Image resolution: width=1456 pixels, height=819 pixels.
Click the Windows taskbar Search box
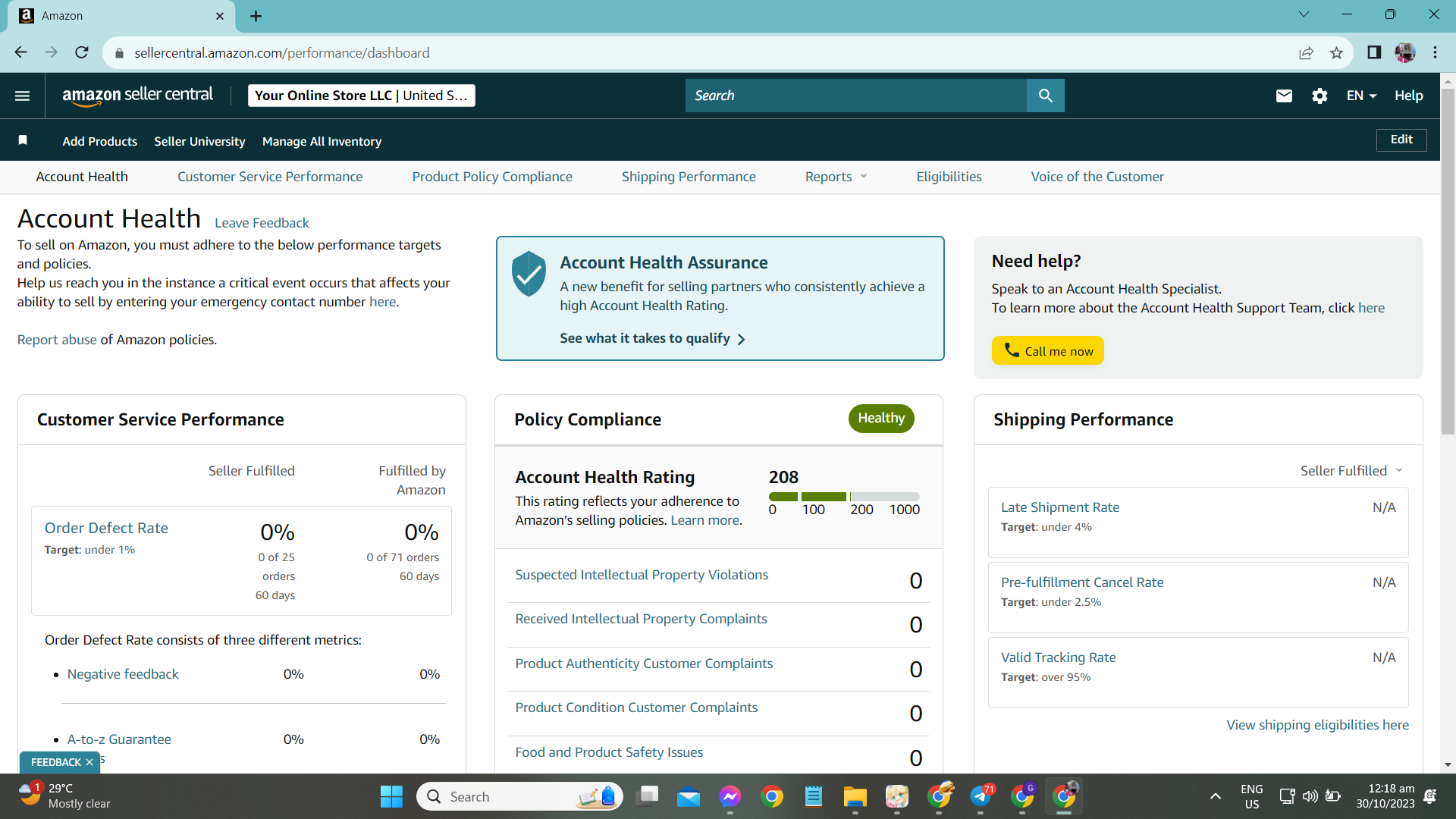(519, 796)
